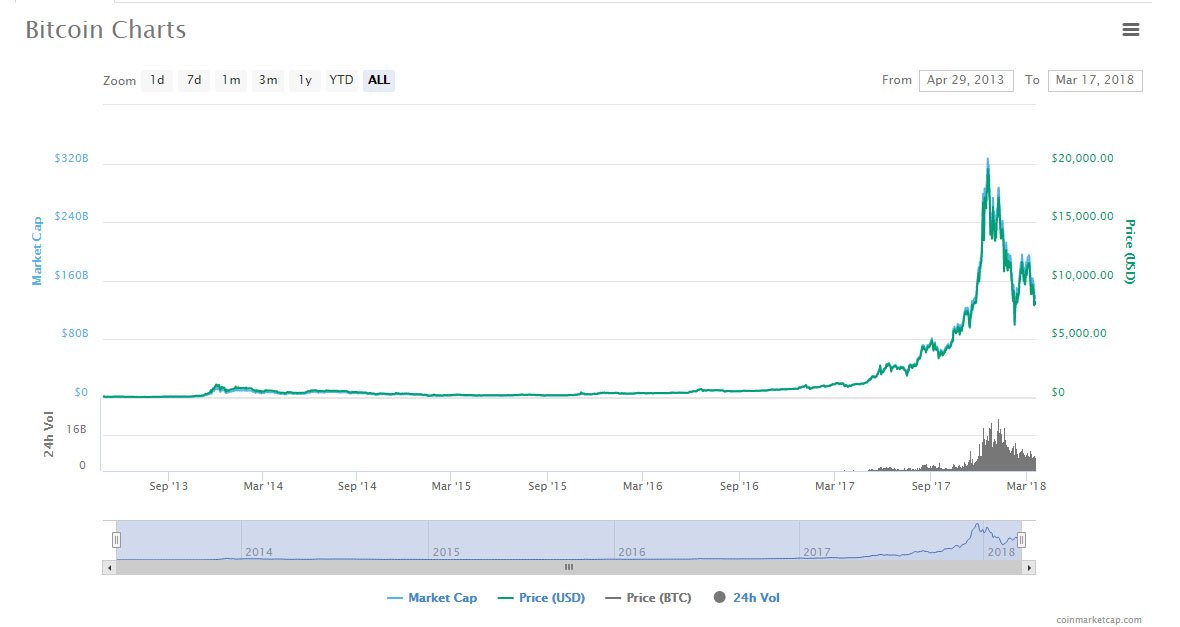This screenshot has width=1180, height=627.
Task: Grab the right navigator range handle
Action: click(x=1021, y=540)
